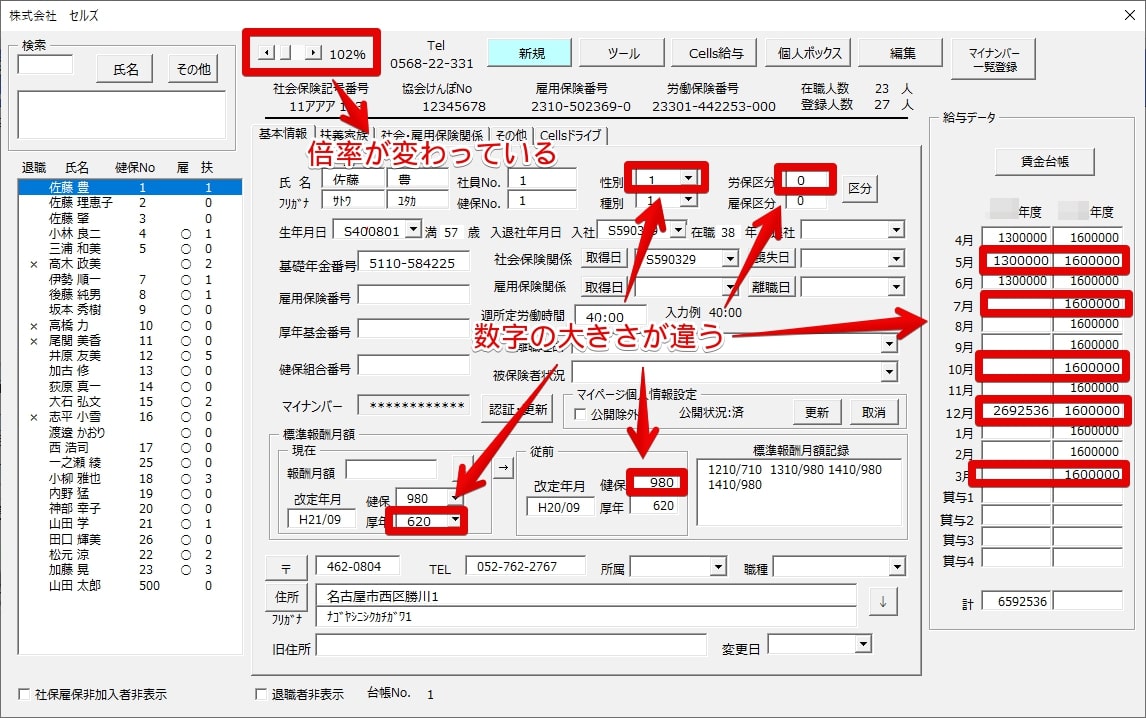Switch to the その他 tab
This screenshot has height=718, width=1146.
pos(511,135)
